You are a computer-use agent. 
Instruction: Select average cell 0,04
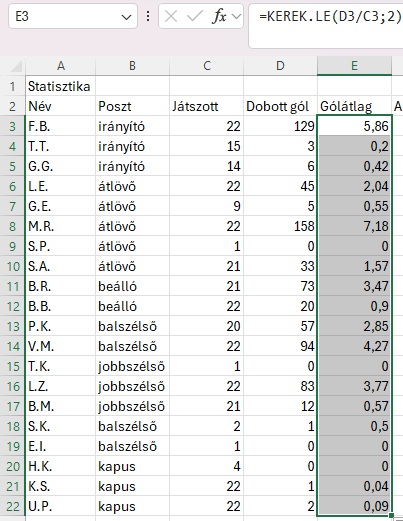354,486
